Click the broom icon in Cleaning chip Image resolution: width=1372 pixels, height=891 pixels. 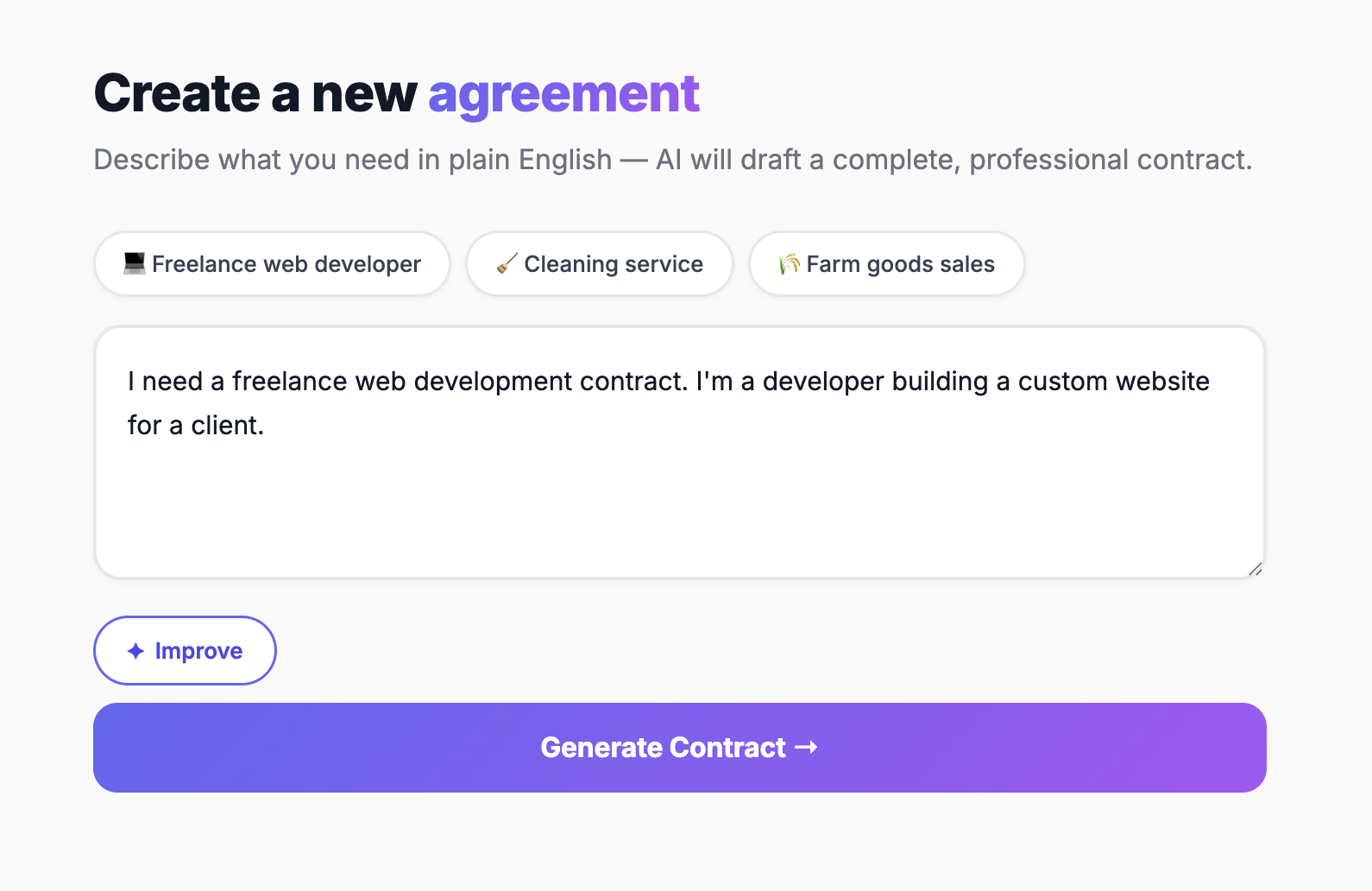pos(507,263)
